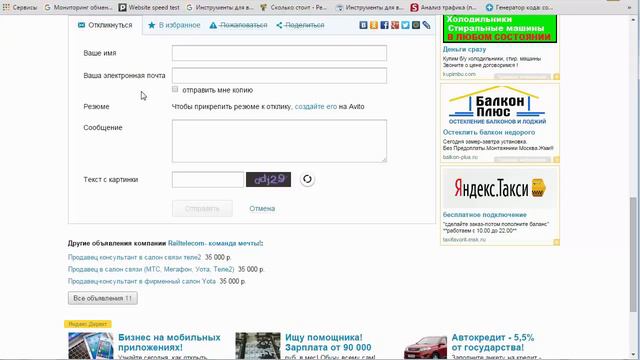Screen dimensions: 640x360
Task: Open the Остеклить балкон недорого link
Action: 489,133
